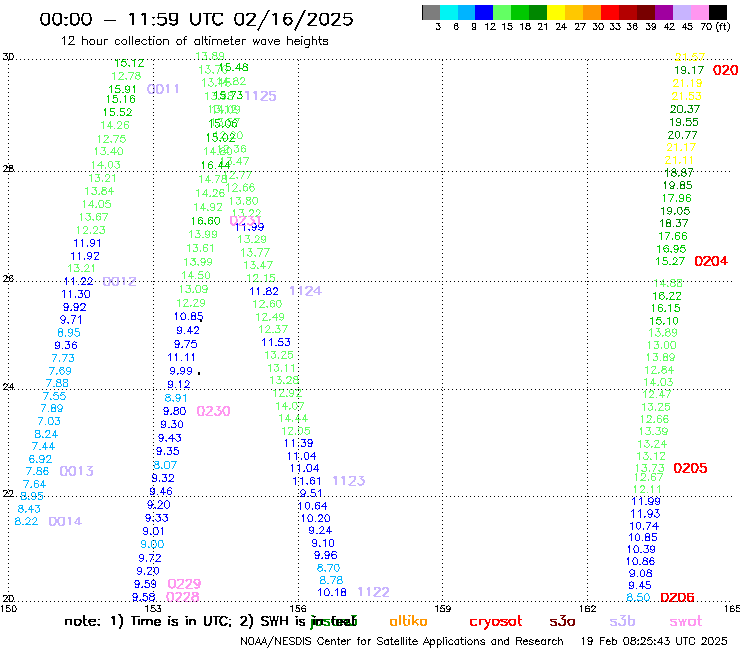740x650 pixels.
Task: Click wave height value 11.82
Action: (x=264, y=291)
